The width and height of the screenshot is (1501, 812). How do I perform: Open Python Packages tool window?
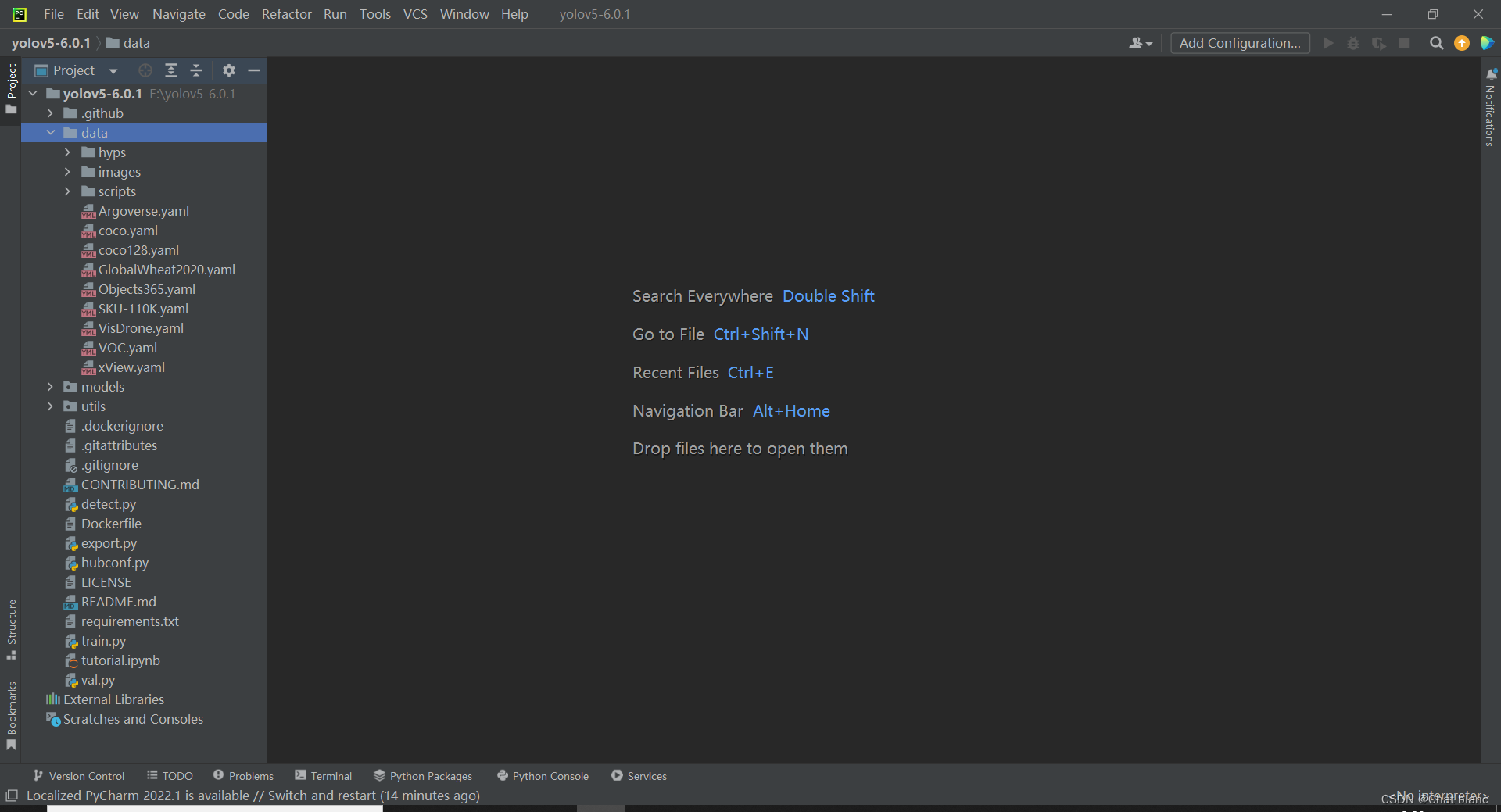(423, 776)
